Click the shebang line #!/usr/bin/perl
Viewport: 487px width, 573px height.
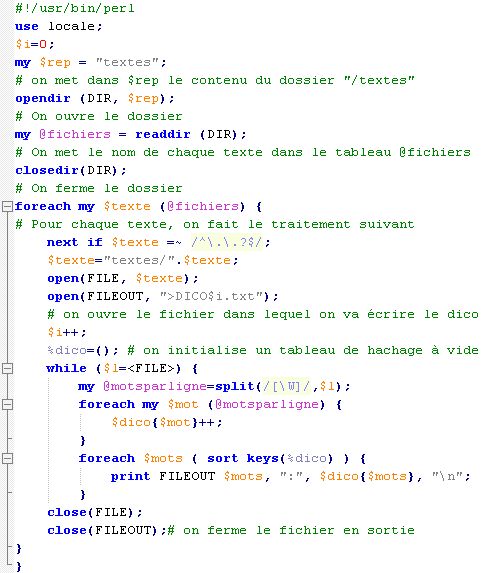[x=75, y=8]
